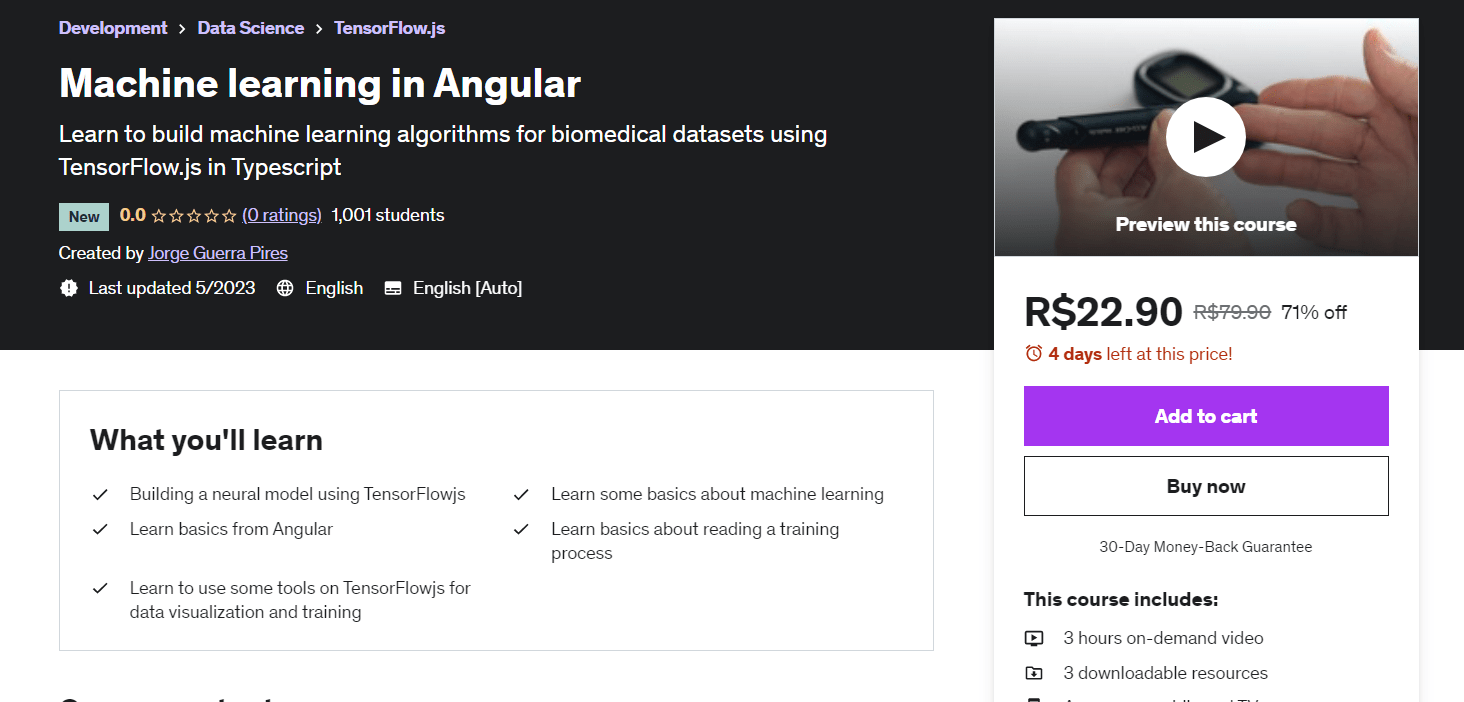
Task: Click checkmark beside Learn basics from Angular
Action: click(100, 529)
